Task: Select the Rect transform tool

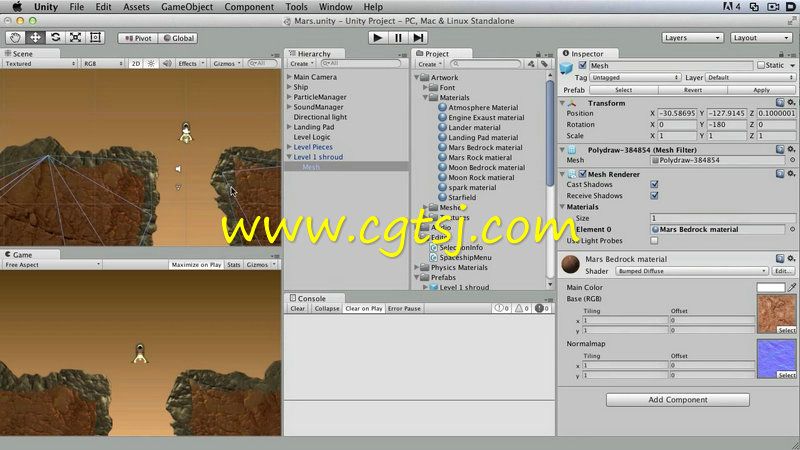Action: (95, 37)
